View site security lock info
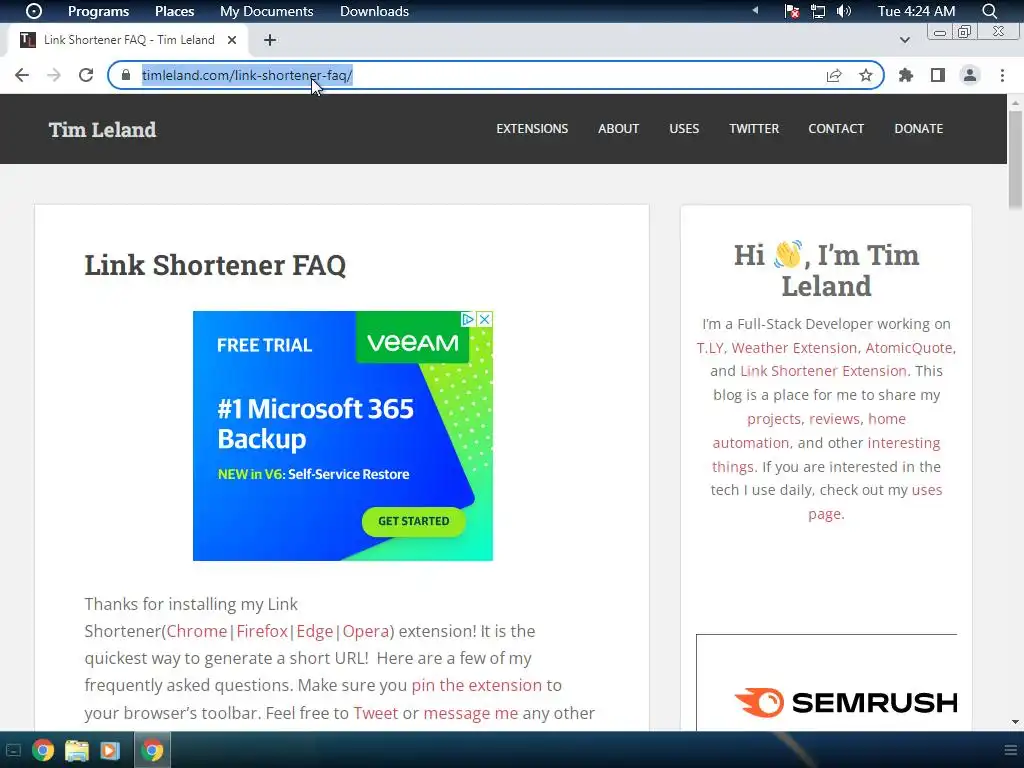Viewport: 1024px width, 768px height. [x=126, y=75]
